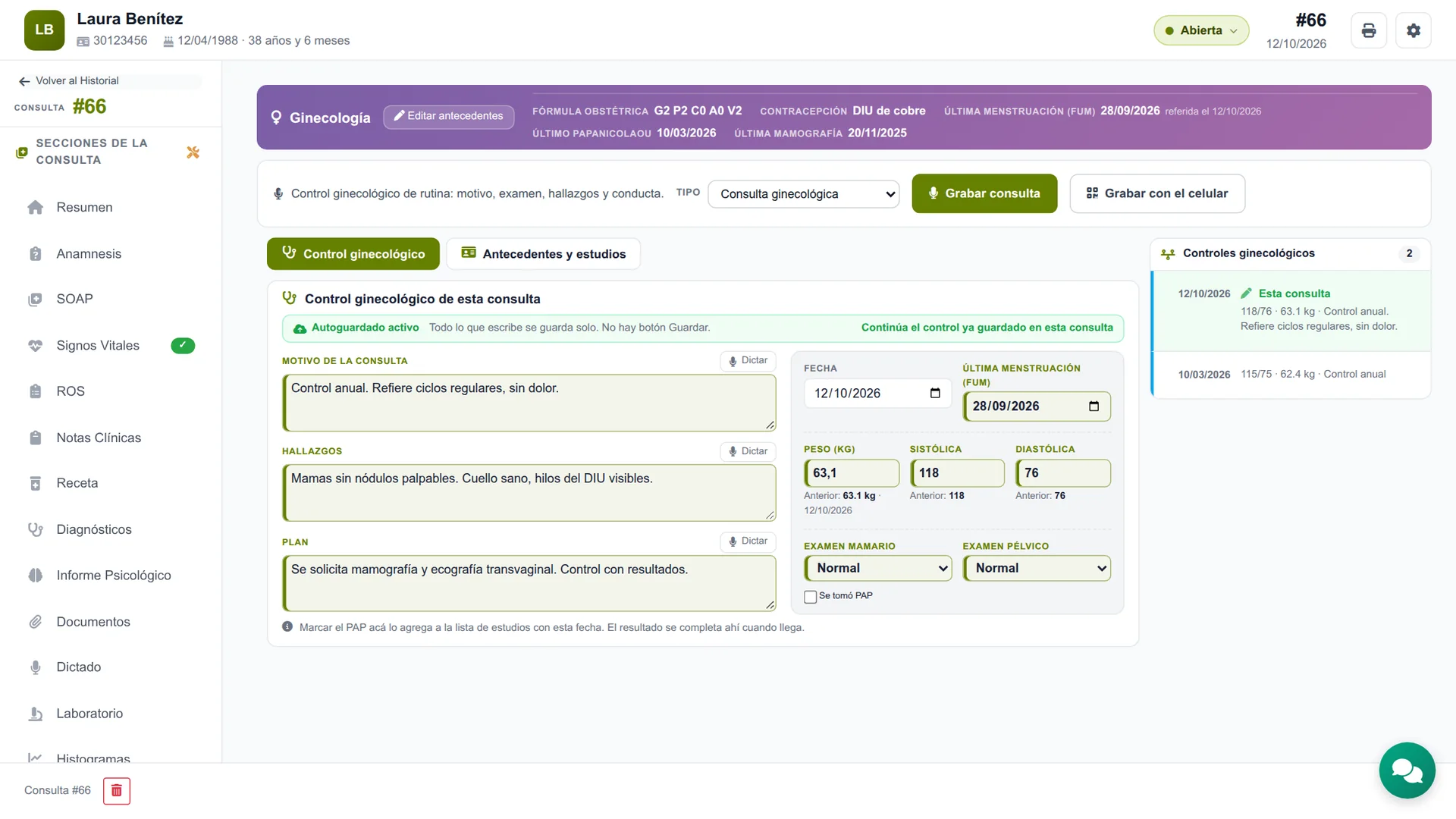The image size is (1456, 819).
Task: Open the settings gear icon
Action: coord(1414,30)
